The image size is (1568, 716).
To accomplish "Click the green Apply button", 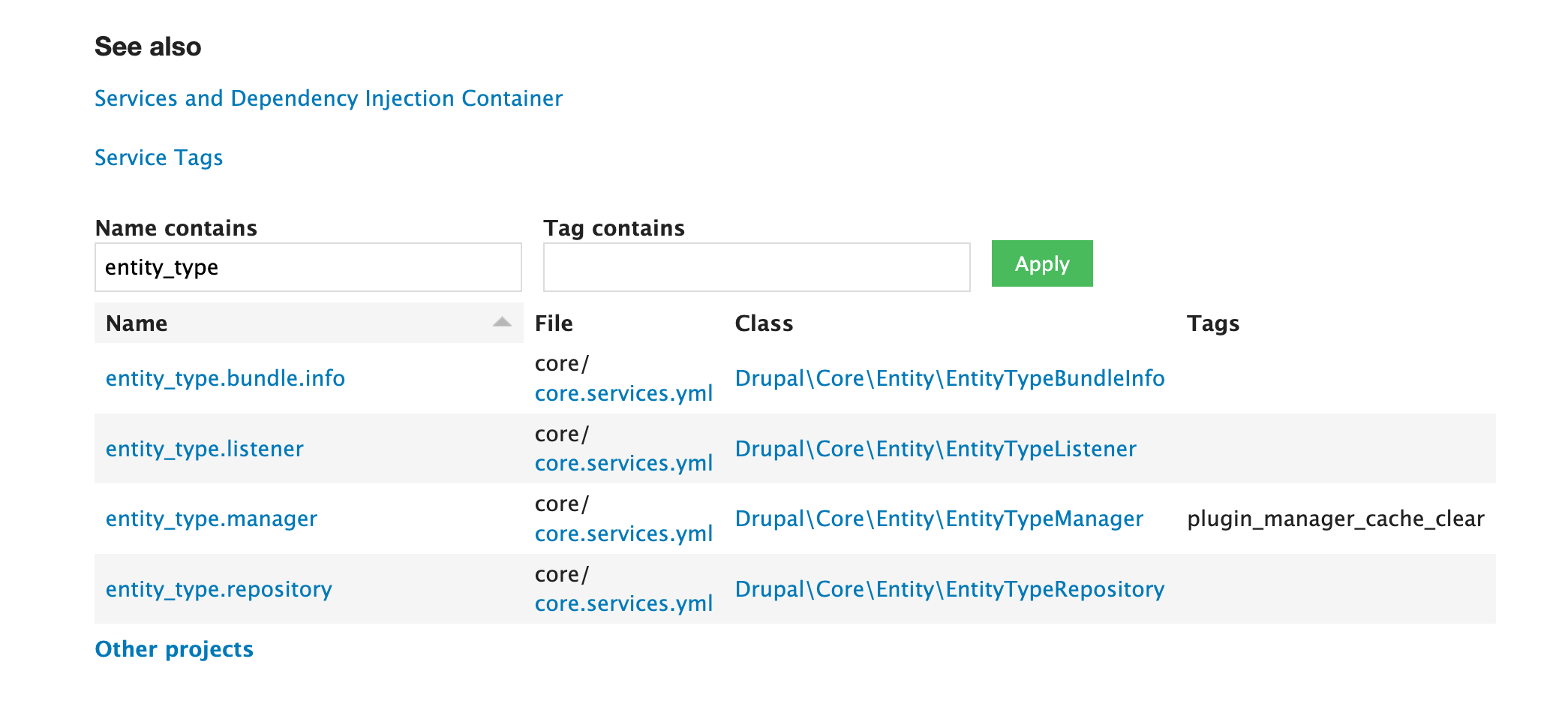I will (1042, 263).
